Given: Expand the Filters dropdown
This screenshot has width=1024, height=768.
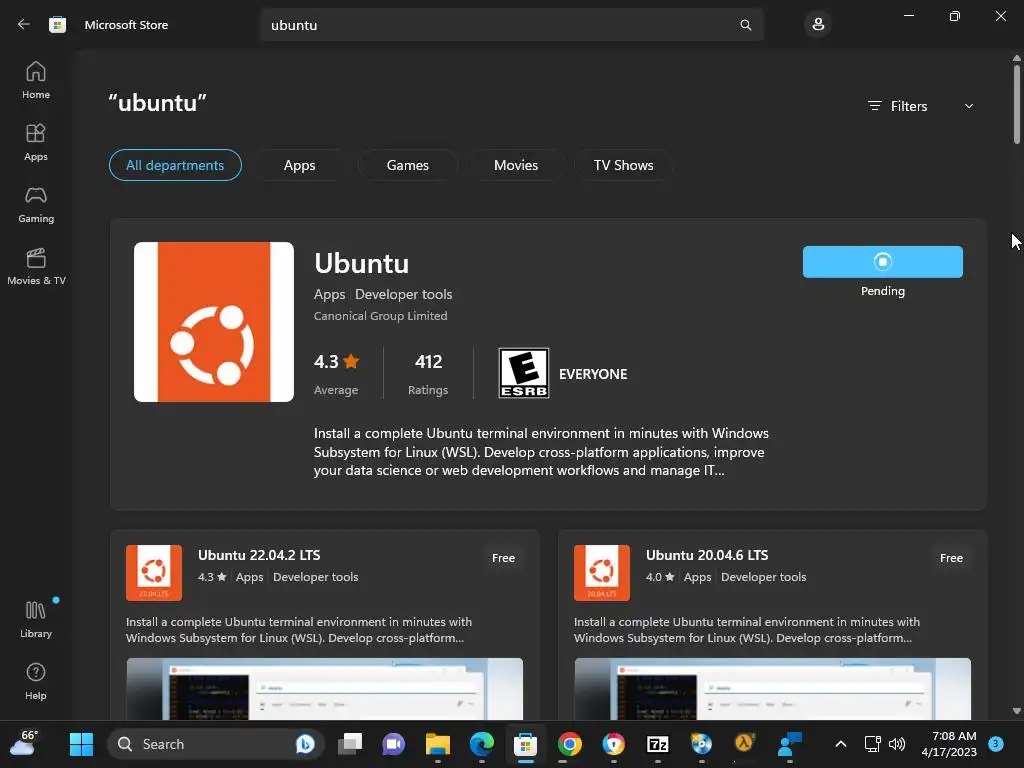Looking at the screenshot, I should coord(921,106).
